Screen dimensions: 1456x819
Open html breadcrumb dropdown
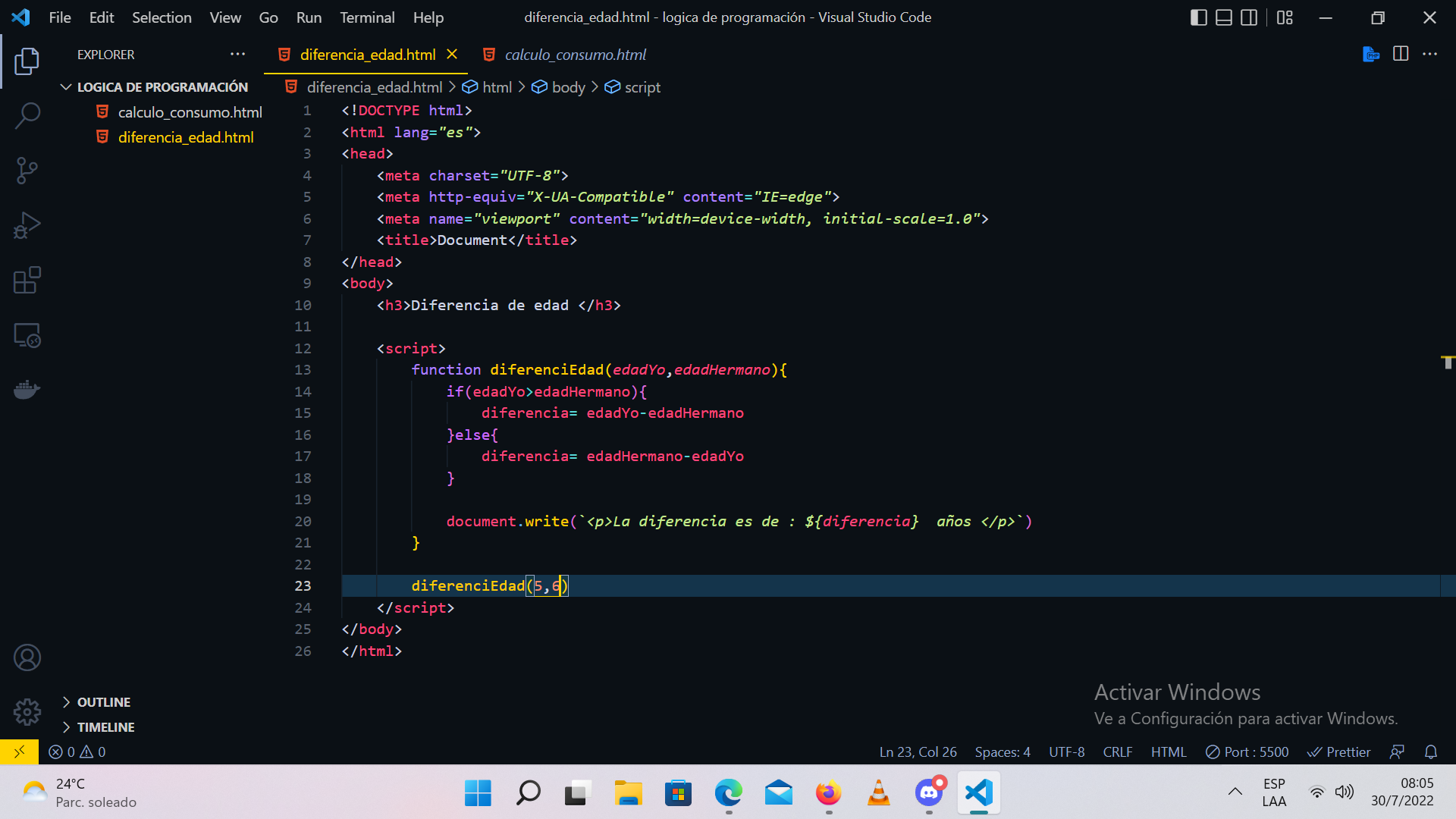coord(487,87)
